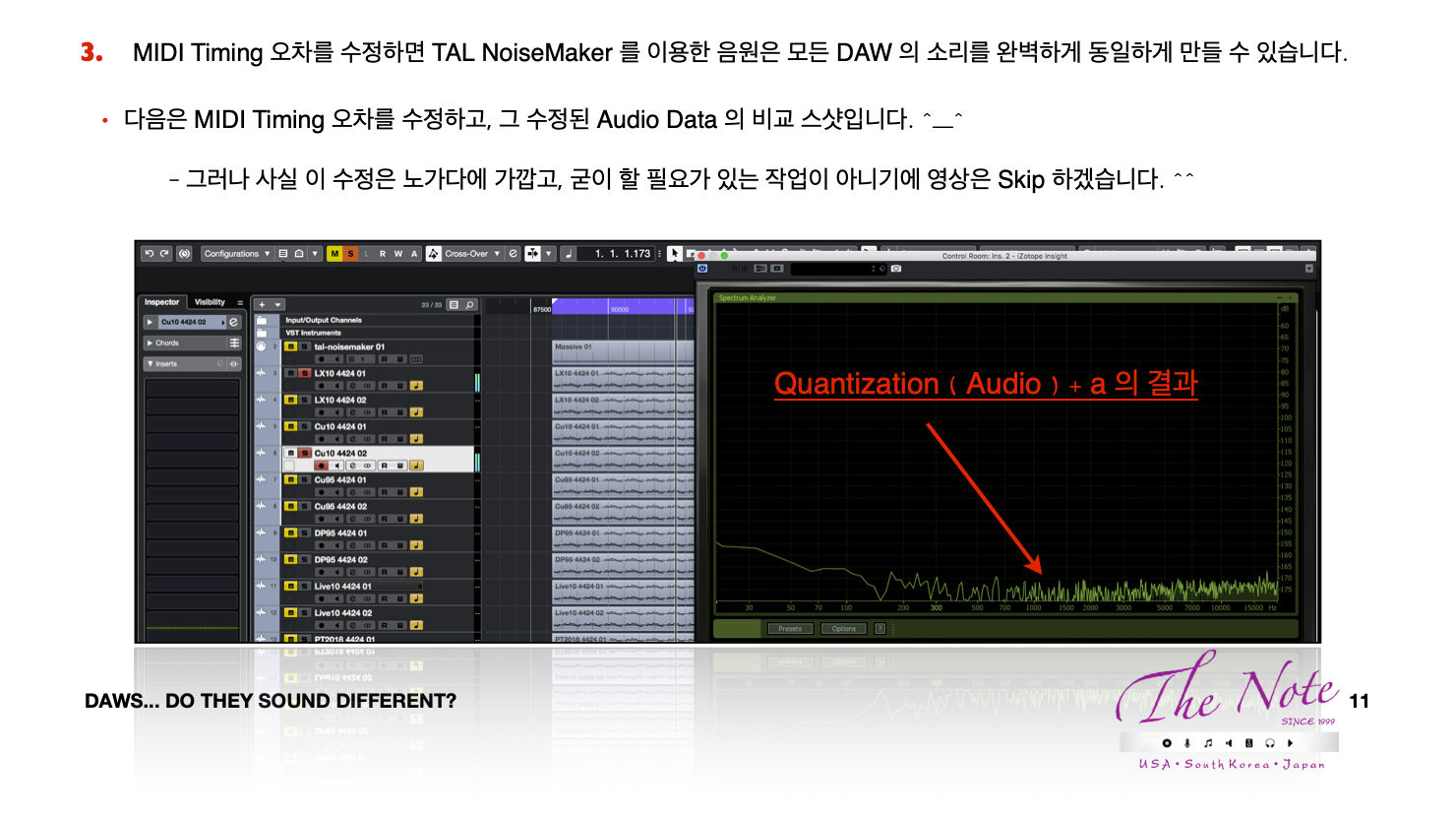Open channel settings on Cu10 4424 02 track
Image resolution: width=1456 pixels, height=815 pixels.
(353, 466)
